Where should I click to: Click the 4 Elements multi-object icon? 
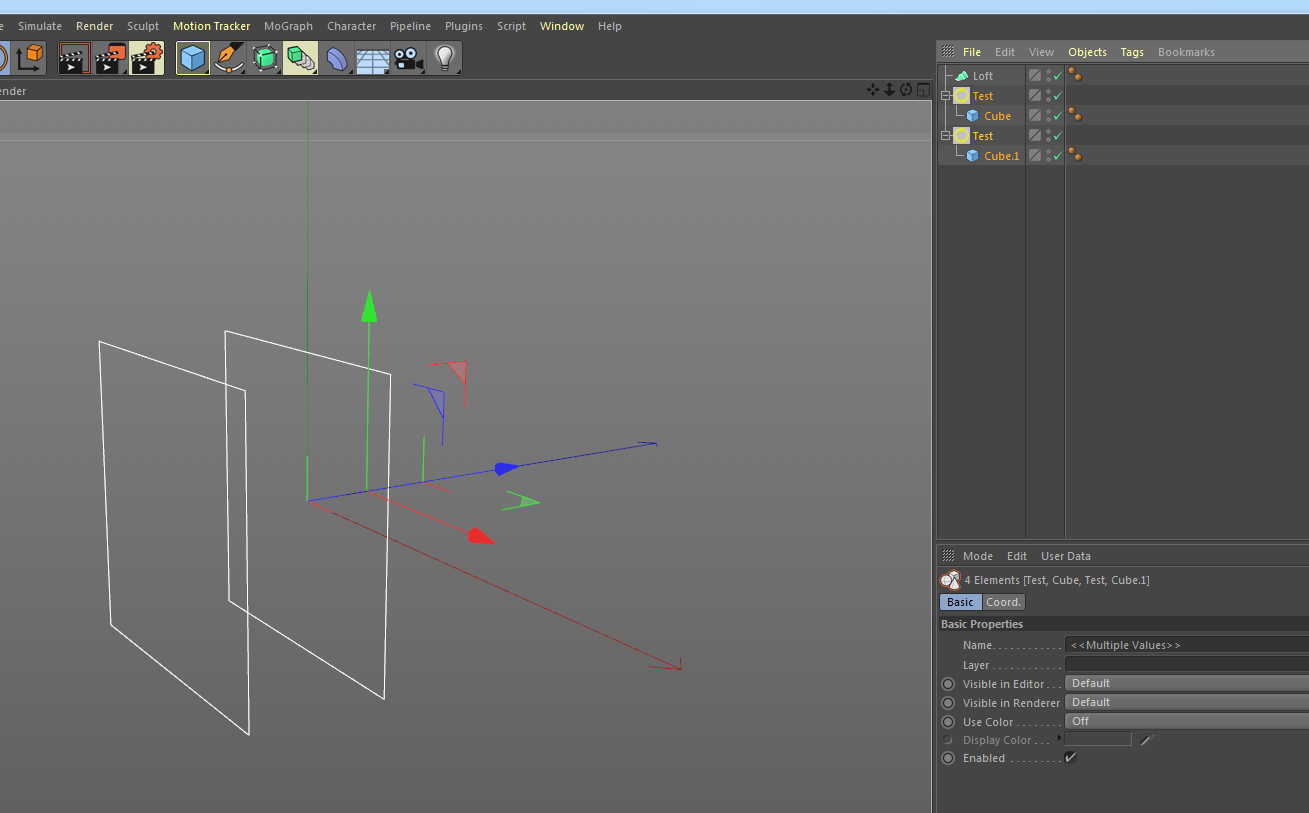pos(951,580)
